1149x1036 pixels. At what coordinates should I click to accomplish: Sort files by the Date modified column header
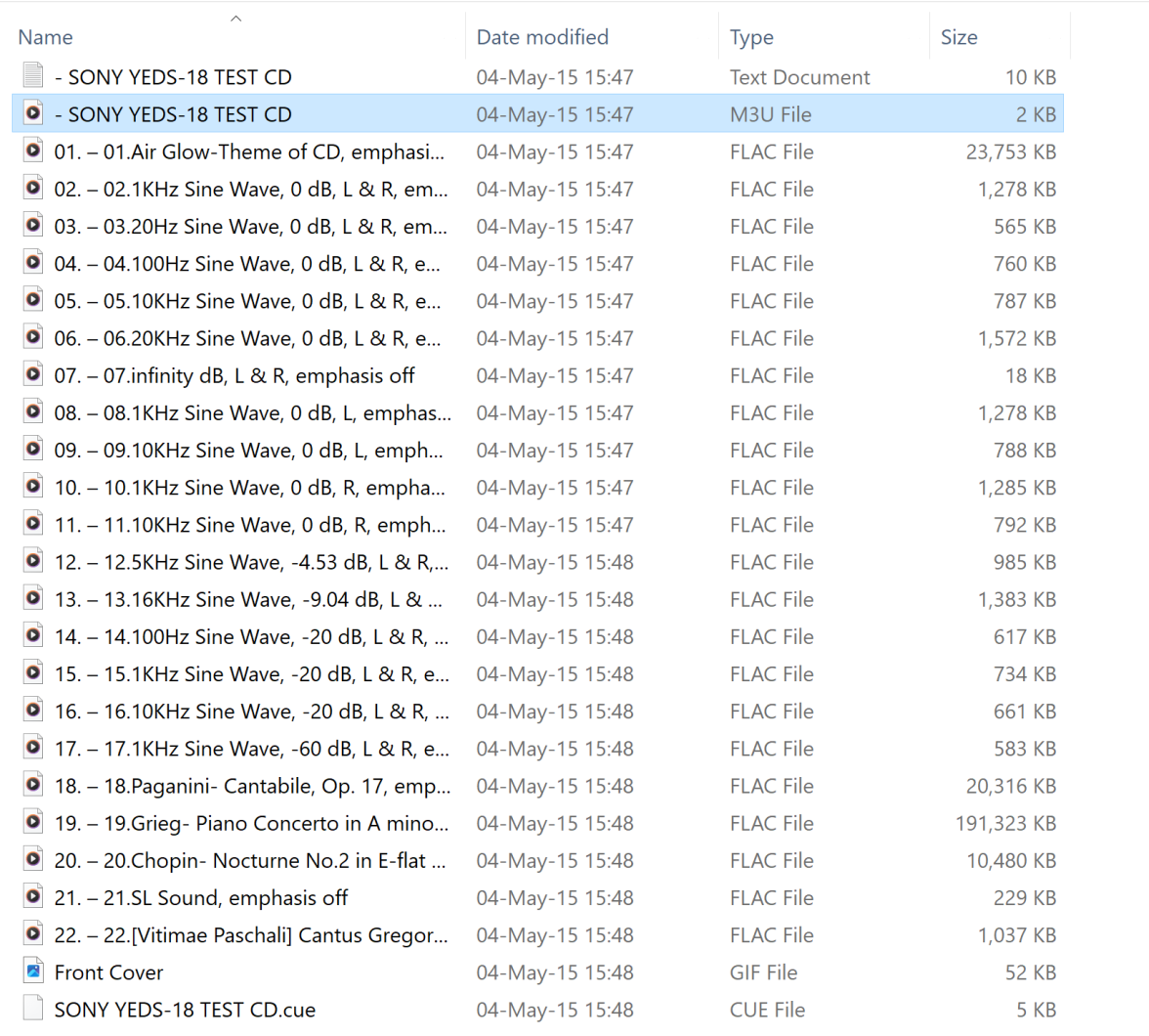click(542, 37)
